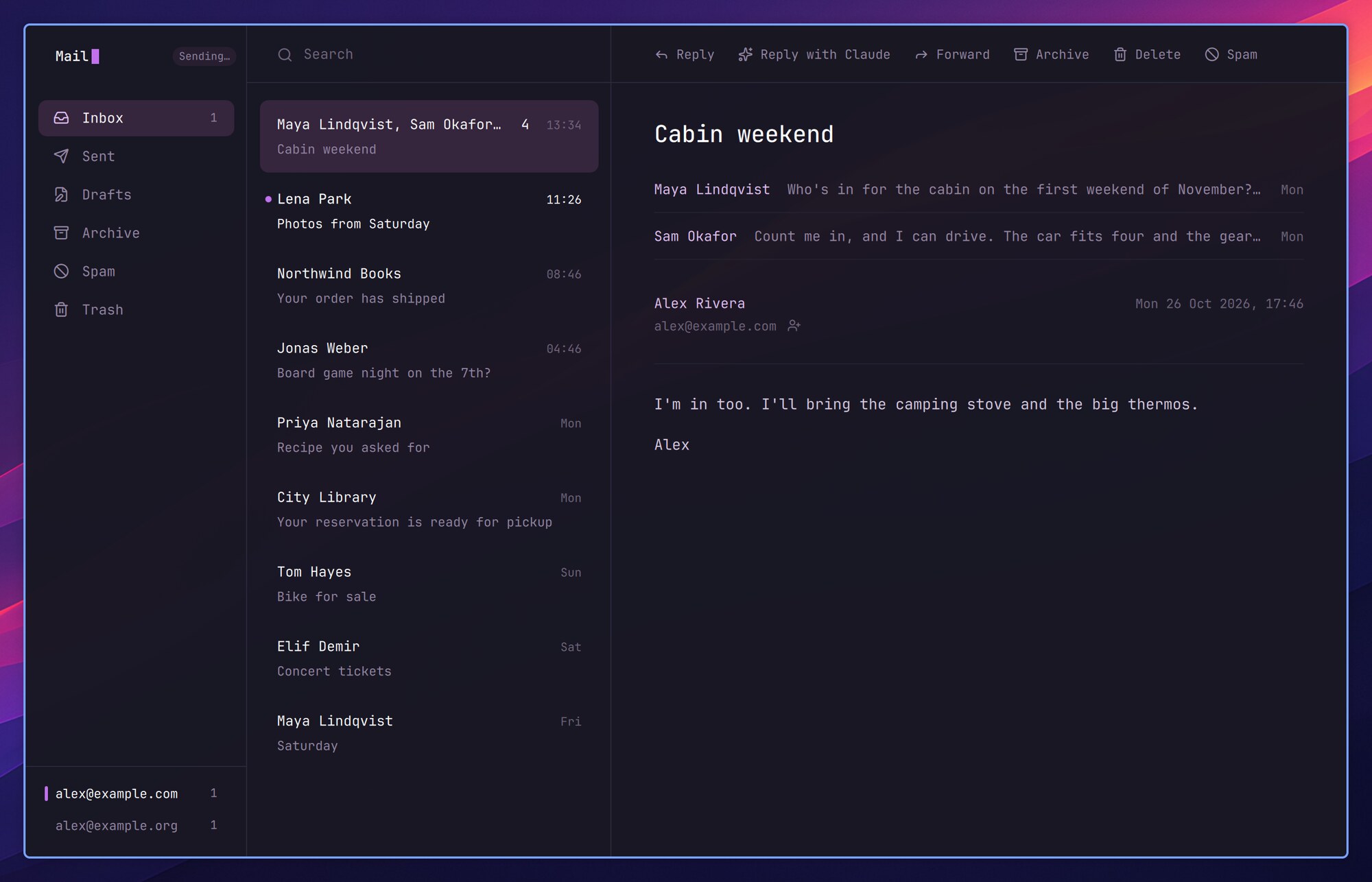
Task: Open the unread Lena Park email
Action: click(429, 211)
